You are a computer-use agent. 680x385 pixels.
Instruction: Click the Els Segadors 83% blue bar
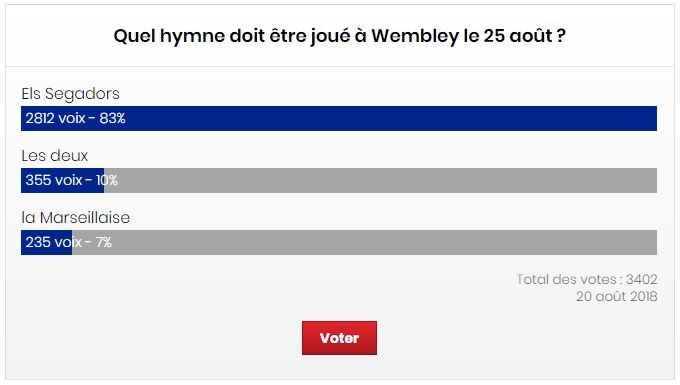[x=339, y=118]
